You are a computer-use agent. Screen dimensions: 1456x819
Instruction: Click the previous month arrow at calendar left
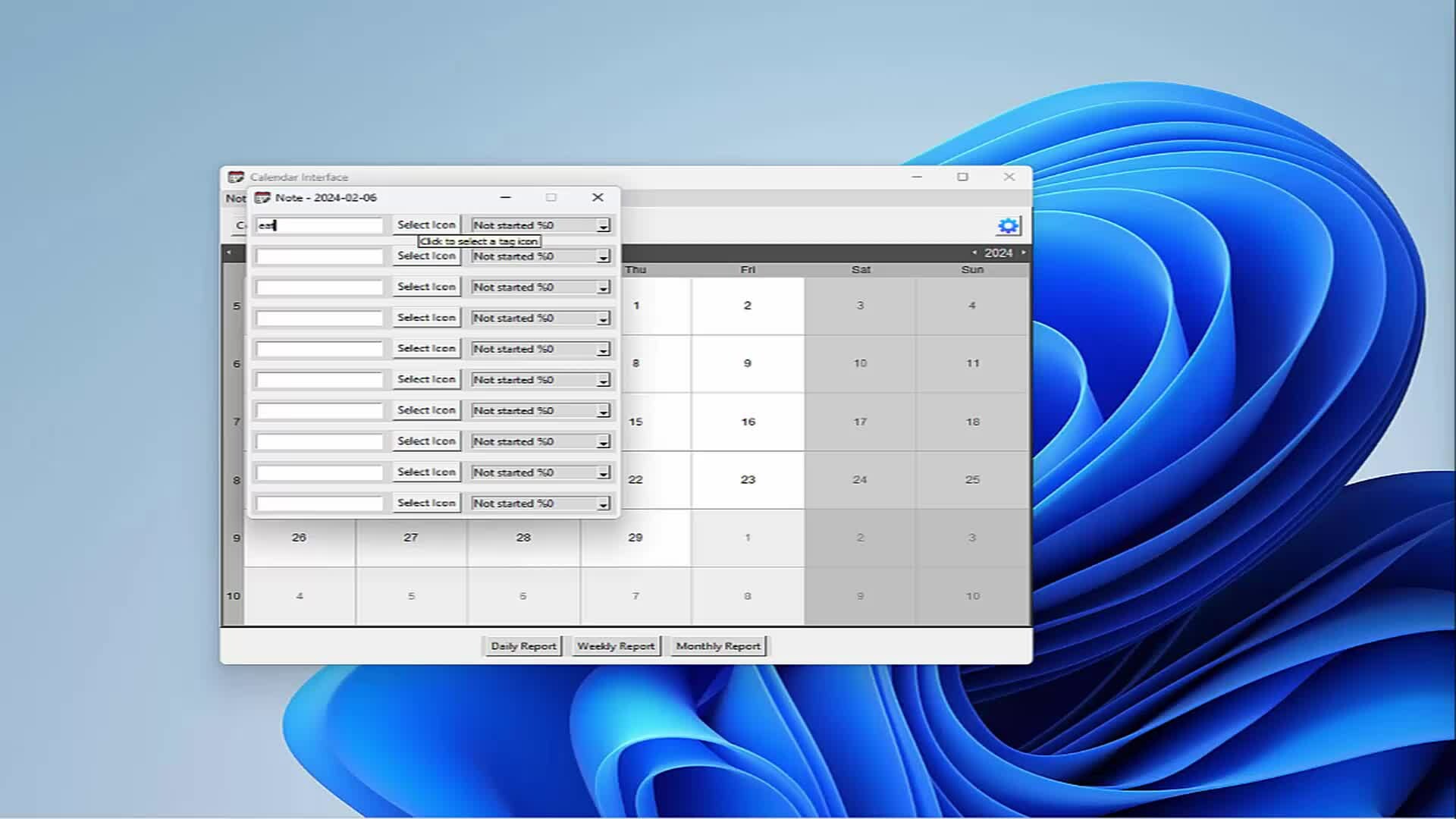(x=229, y=253)
